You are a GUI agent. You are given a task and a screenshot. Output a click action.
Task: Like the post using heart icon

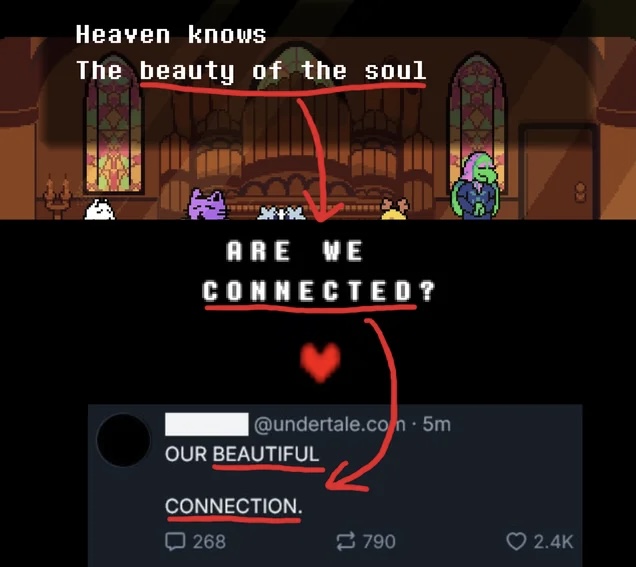click(516, 541)
